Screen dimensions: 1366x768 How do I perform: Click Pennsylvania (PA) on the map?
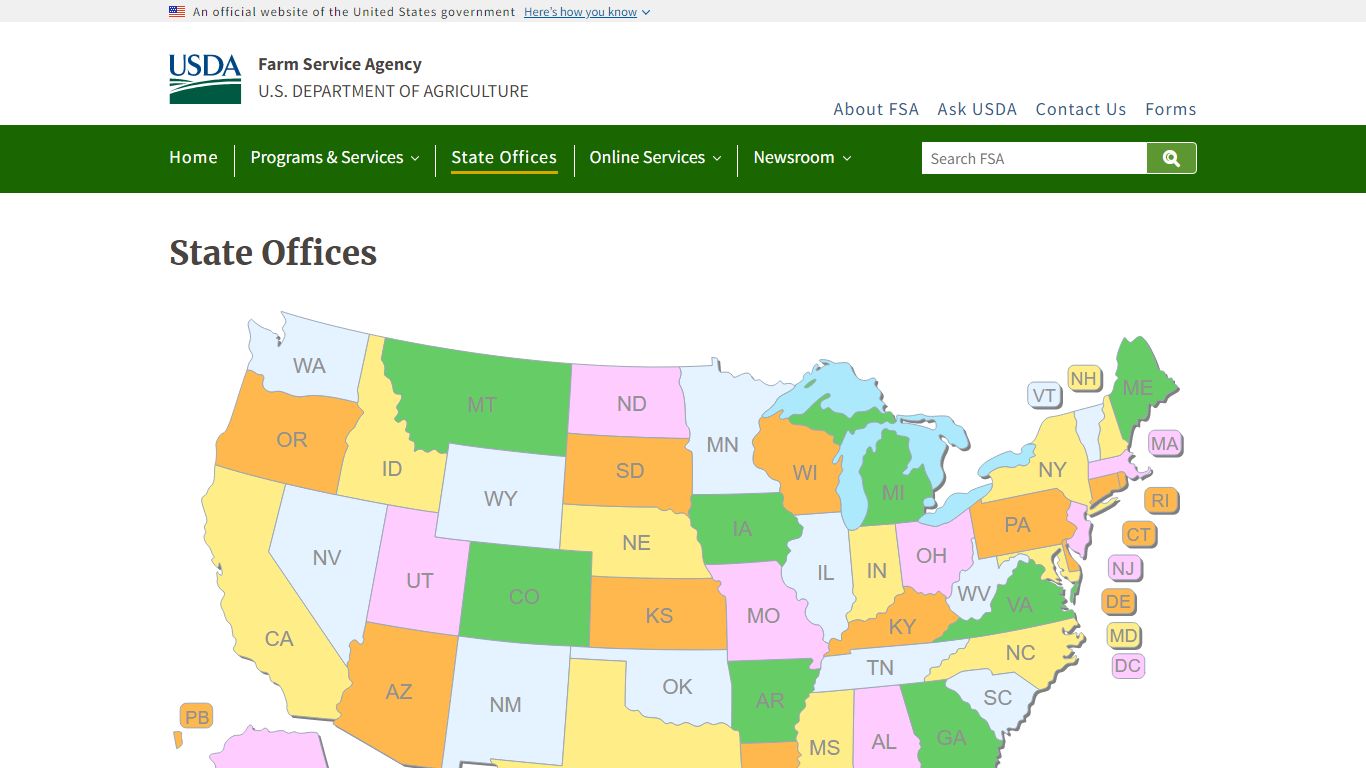(1017, 525)
